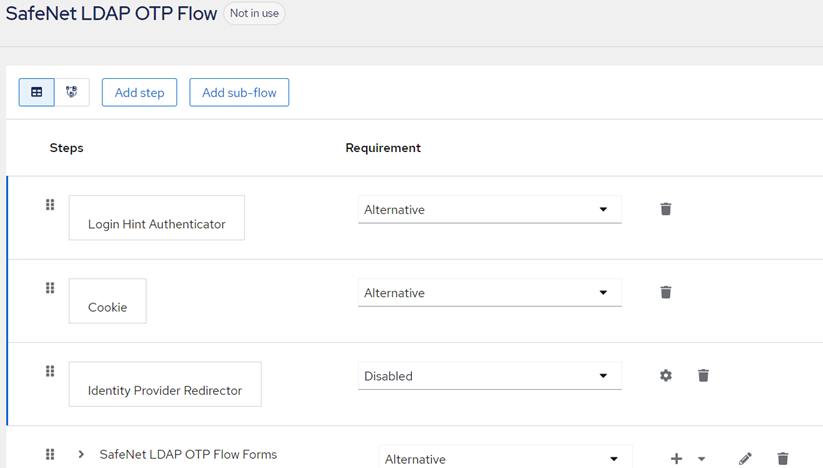Open Cookie requirement dropdown
Screen dimensions: 823x468
pyautogui.click(x=490, y=293)
